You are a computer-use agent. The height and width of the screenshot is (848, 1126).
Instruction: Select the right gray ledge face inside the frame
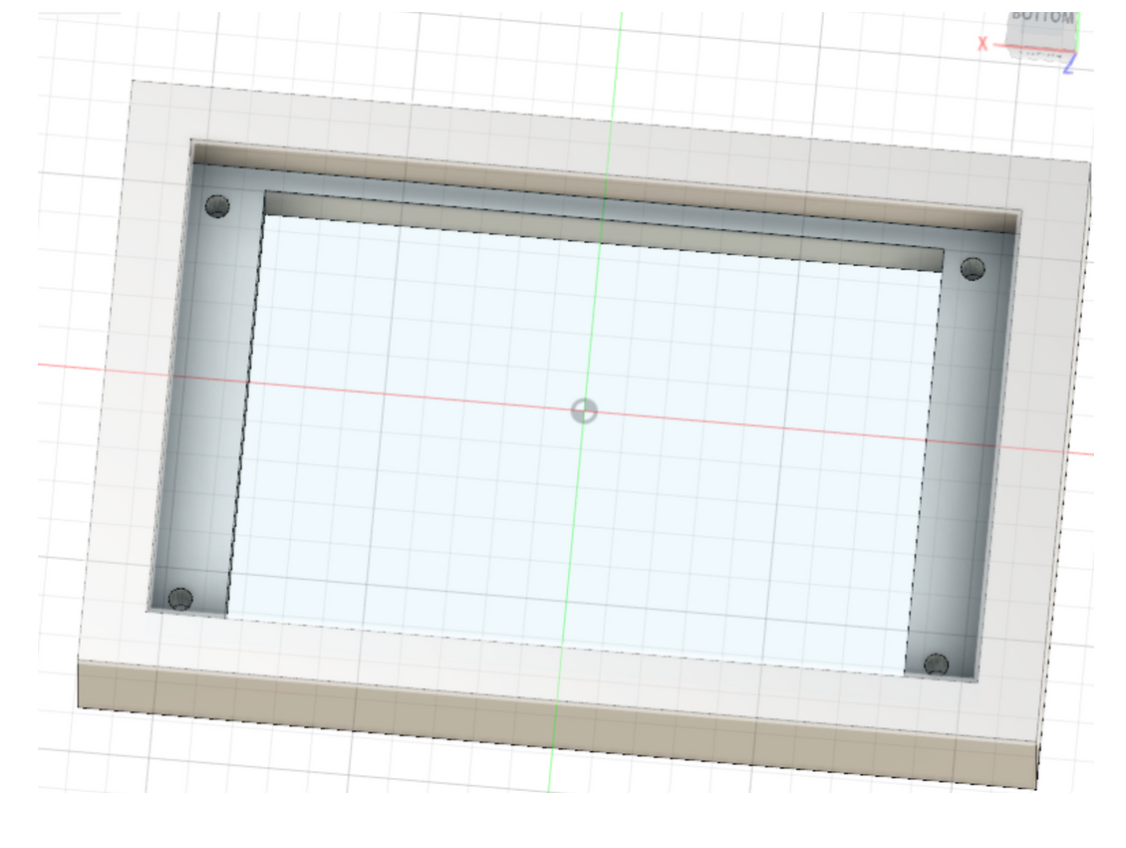962,460
